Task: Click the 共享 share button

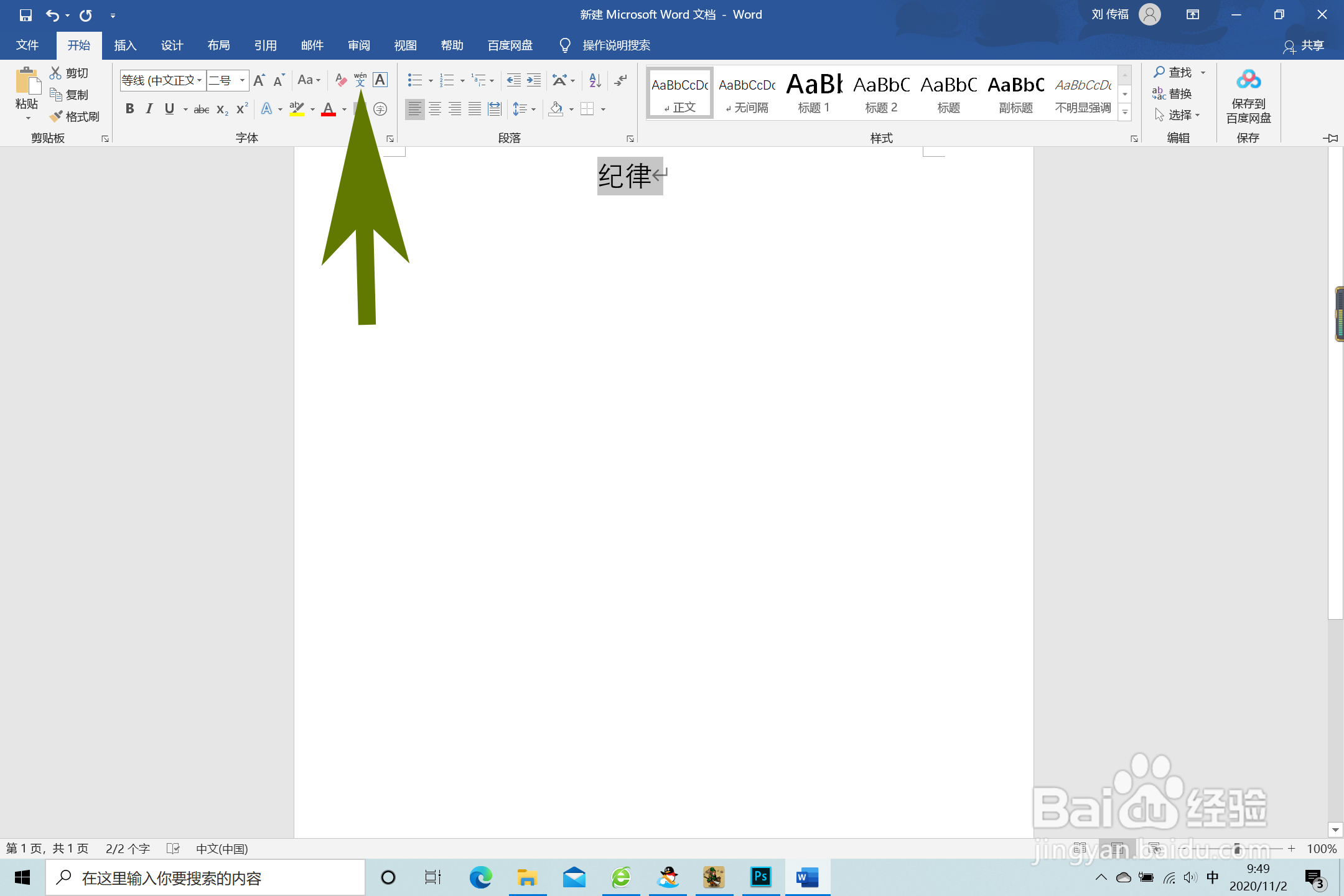Action: [x=1304, y=46]
